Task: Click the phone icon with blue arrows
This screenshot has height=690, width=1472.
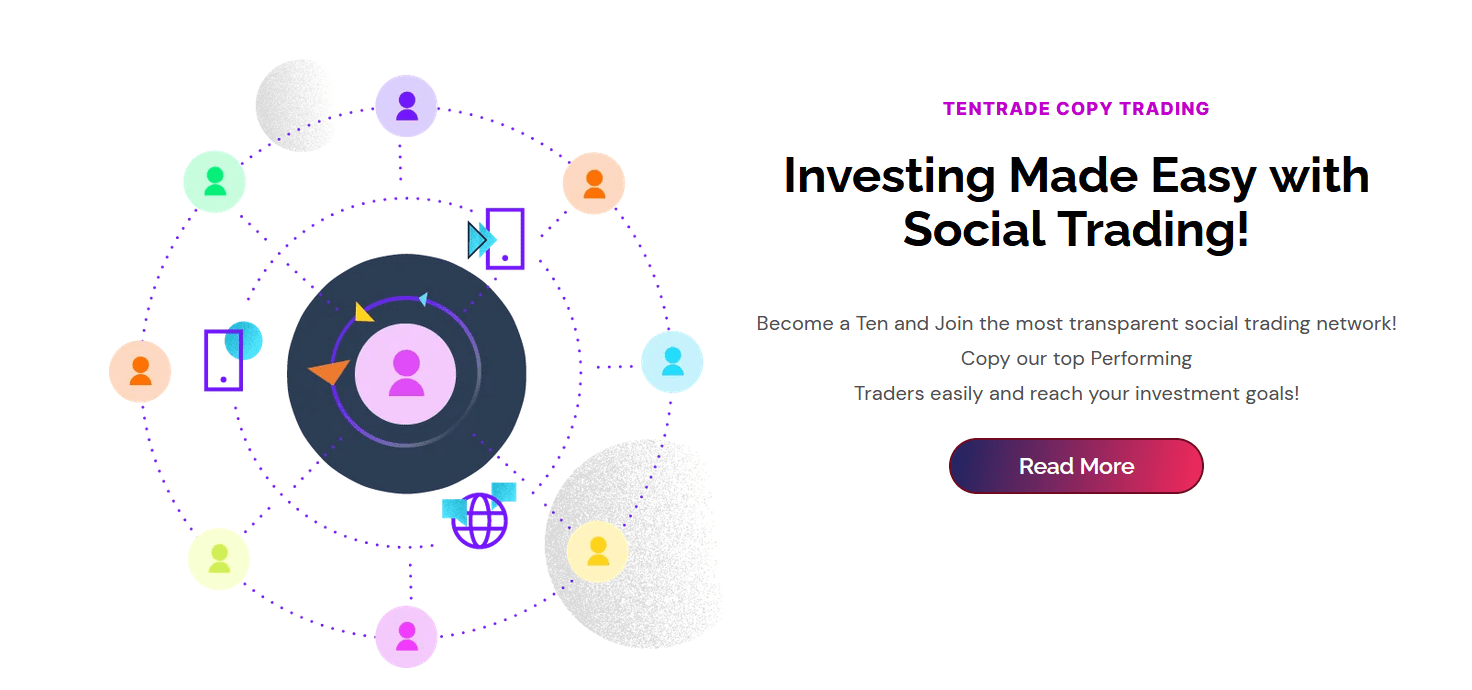Action: [x=496, y=239]
